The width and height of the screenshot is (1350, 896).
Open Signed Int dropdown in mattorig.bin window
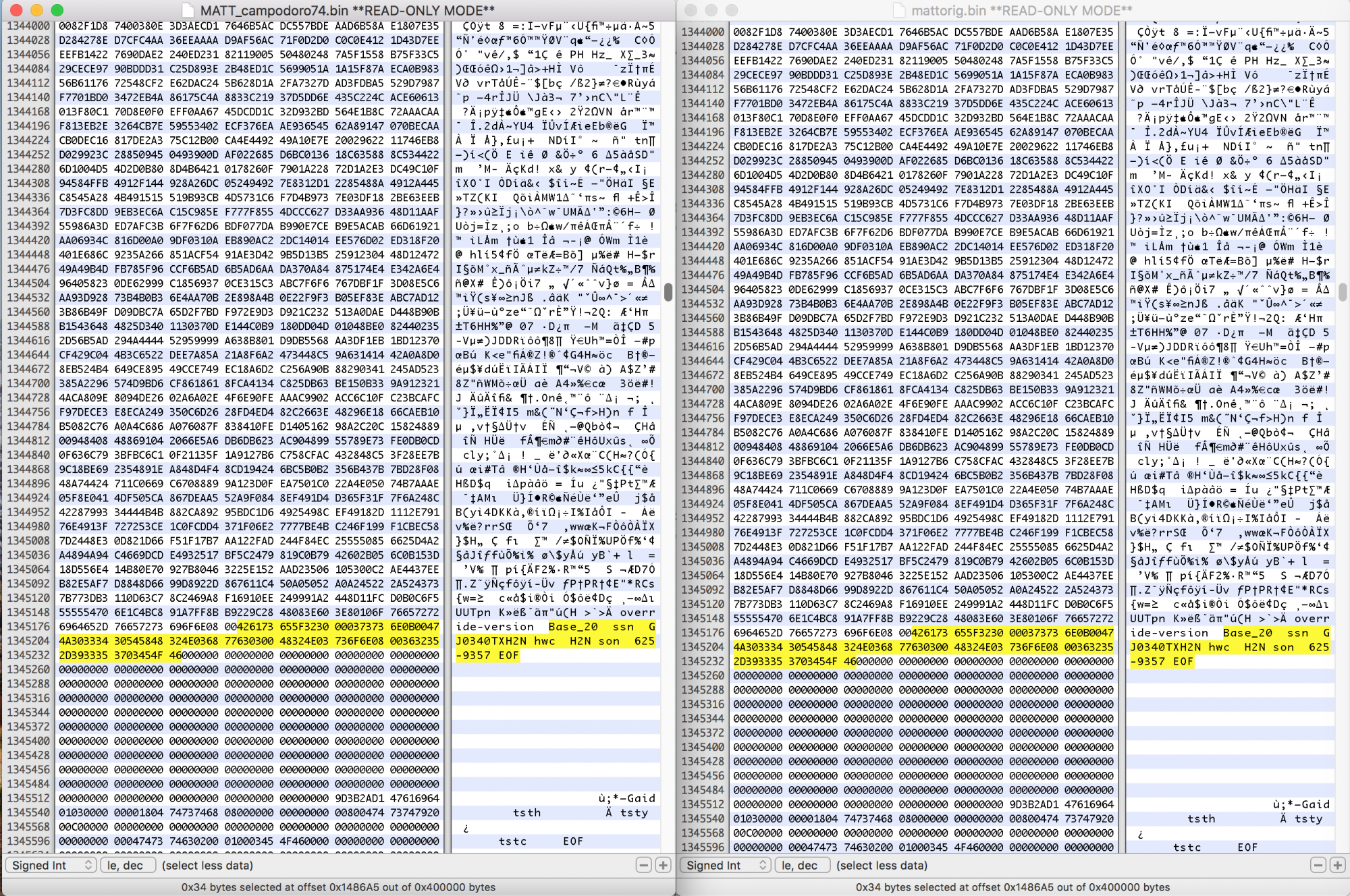pyautogui.click(x=726, y=865)
